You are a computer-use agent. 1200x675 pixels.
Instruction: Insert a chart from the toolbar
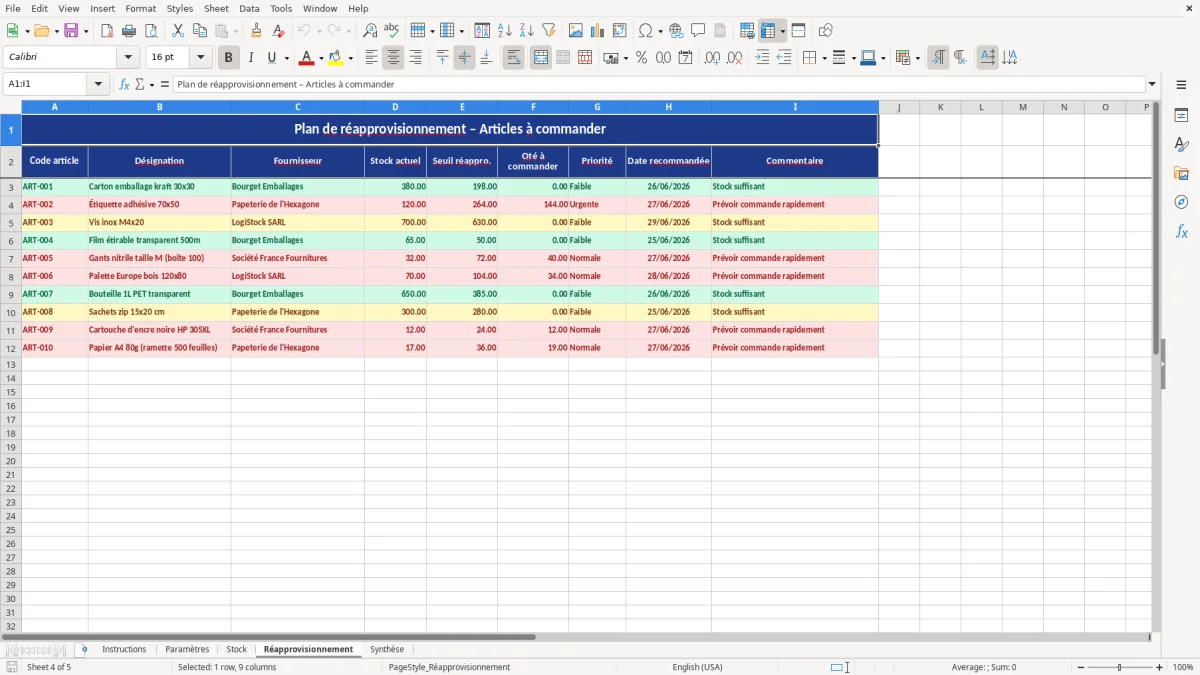(598, 31)
